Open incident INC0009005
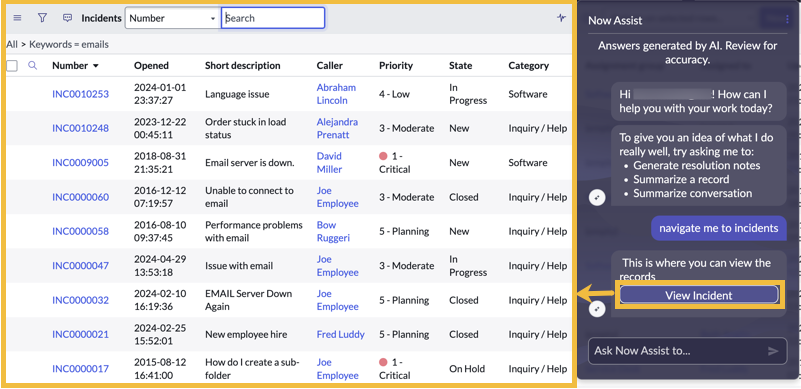Screen dimensions: 801x389 coord(80,163)
